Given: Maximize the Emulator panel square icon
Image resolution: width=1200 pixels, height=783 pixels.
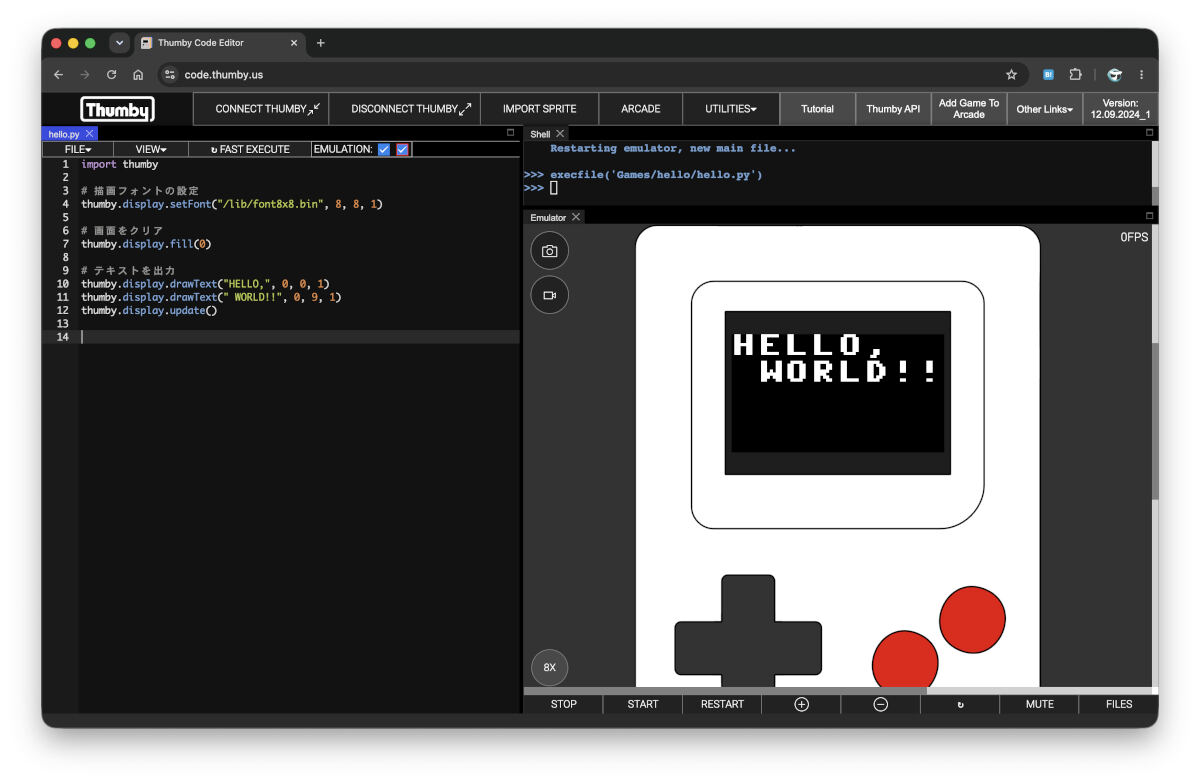Looking at the screenshot, I should 1149,216.
